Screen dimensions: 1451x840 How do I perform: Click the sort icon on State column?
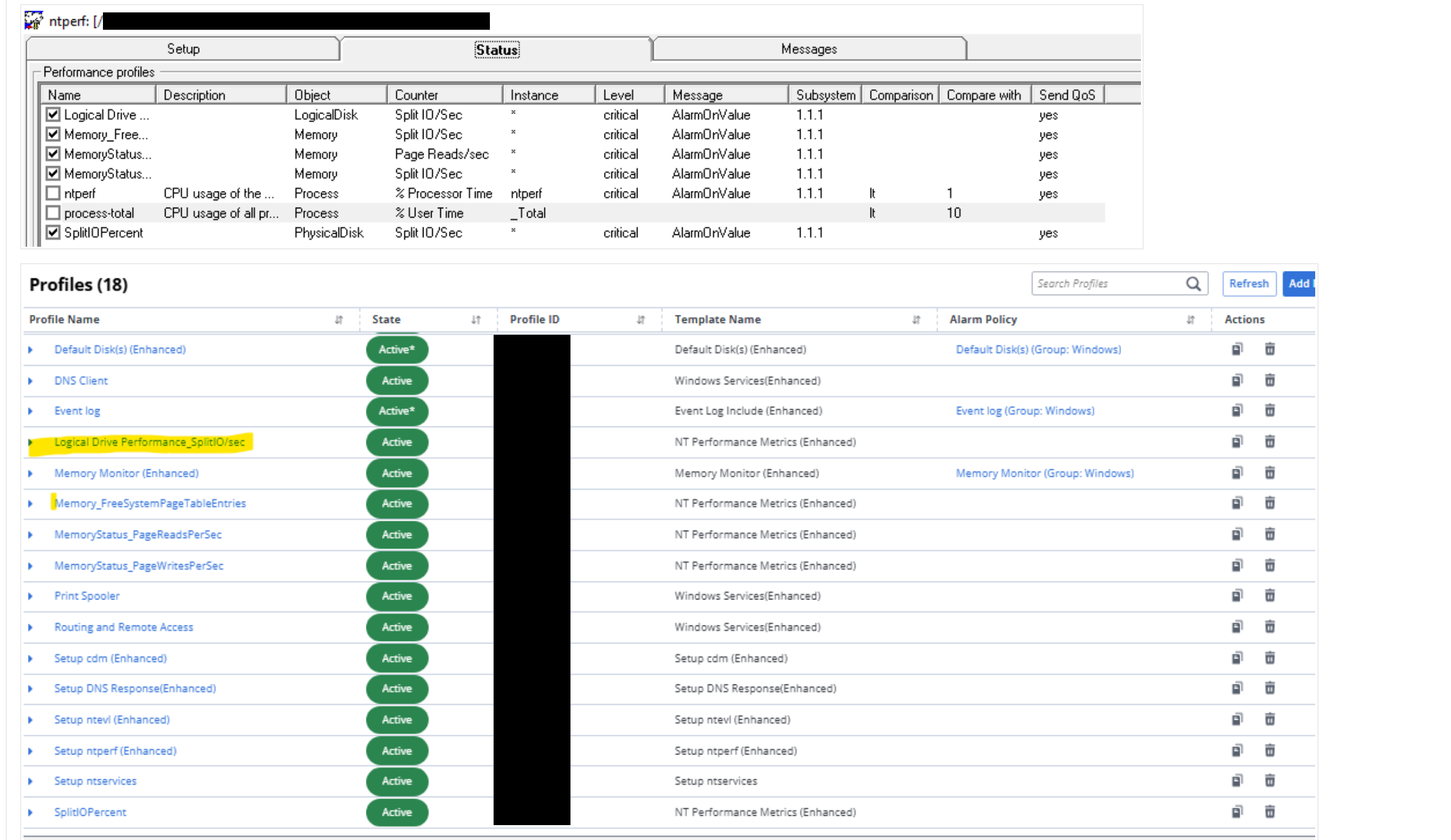pyautogui.click(x=476, y=319)
